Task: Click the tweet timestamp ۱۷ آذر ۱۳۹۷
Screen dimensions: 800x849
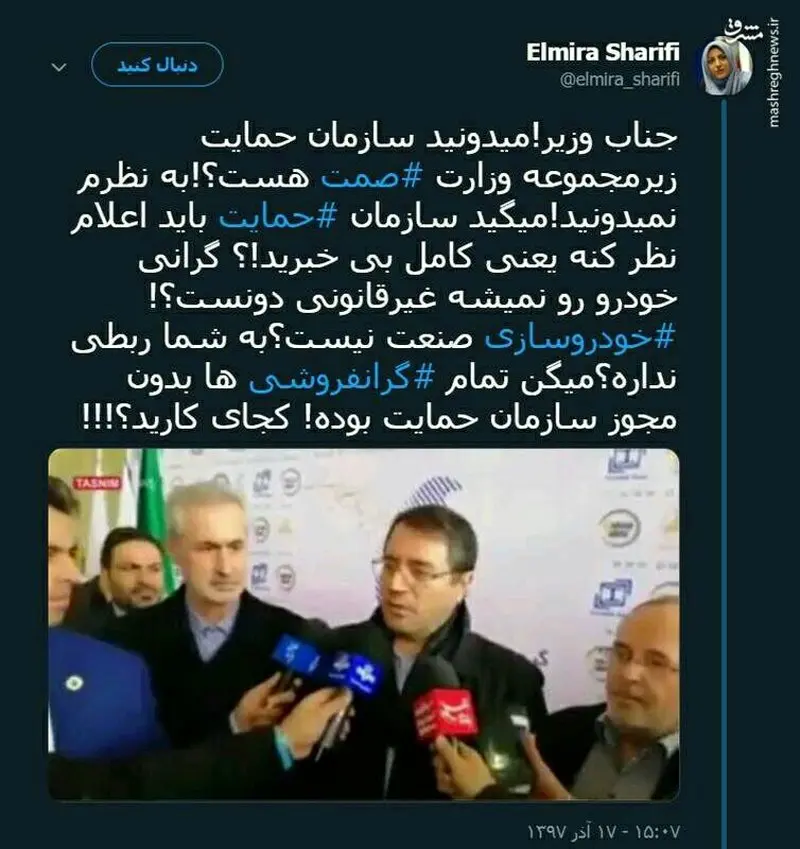Action: (x=603, y=830)
